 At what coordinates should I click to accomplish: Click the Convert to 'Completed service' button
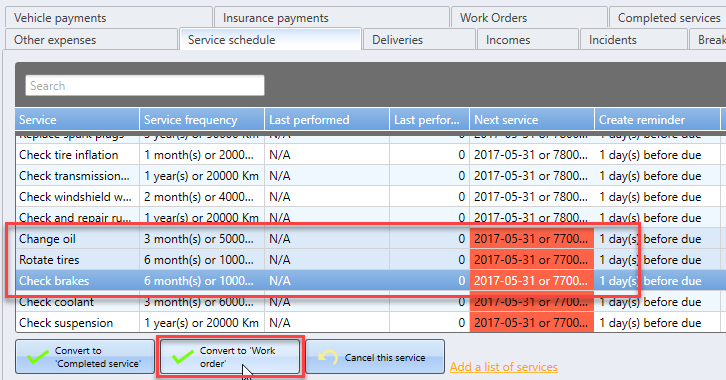(x=85, y=357)
